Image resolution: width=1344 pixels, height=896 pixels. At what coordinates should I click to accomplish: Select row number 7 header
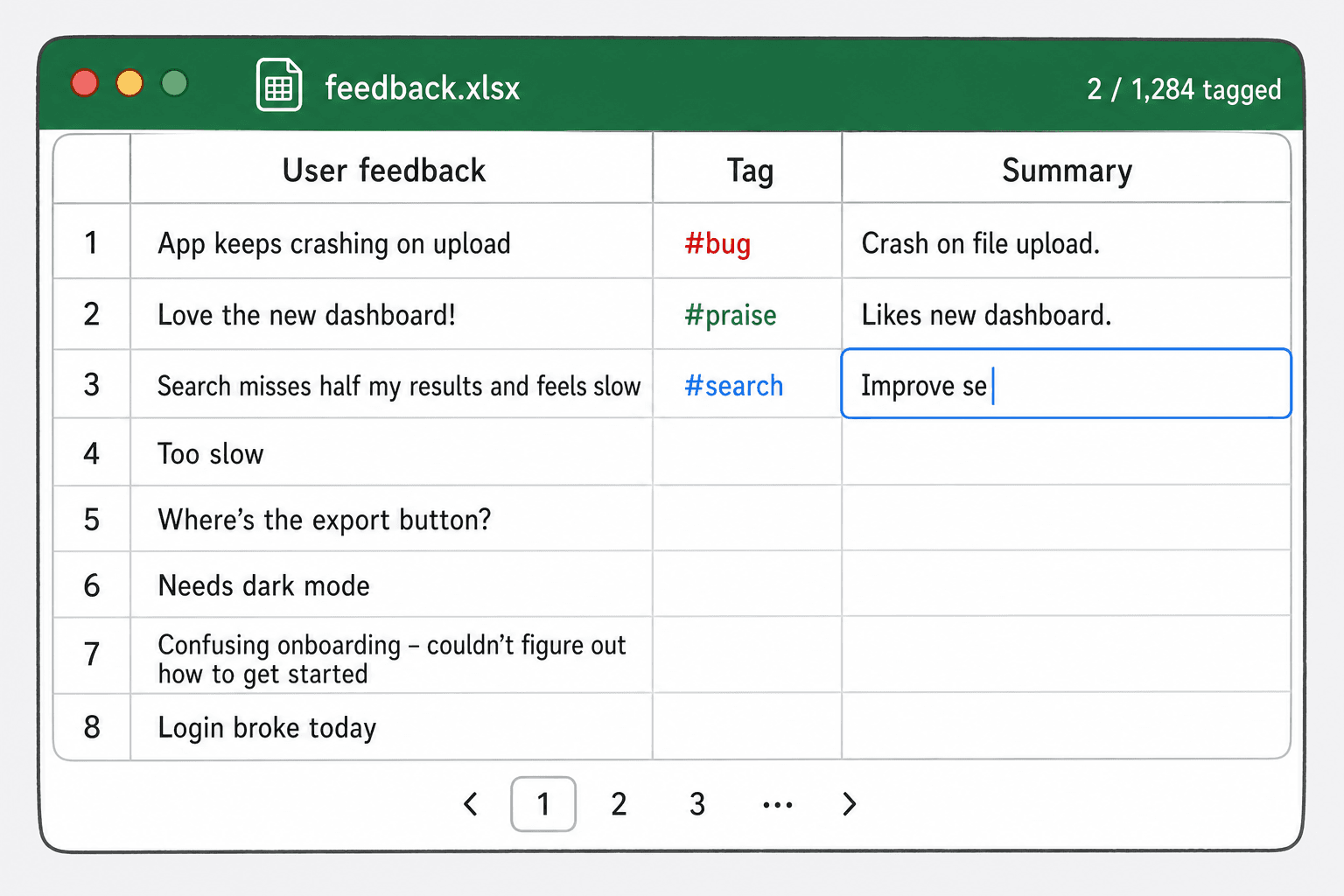tap(92, 655)
